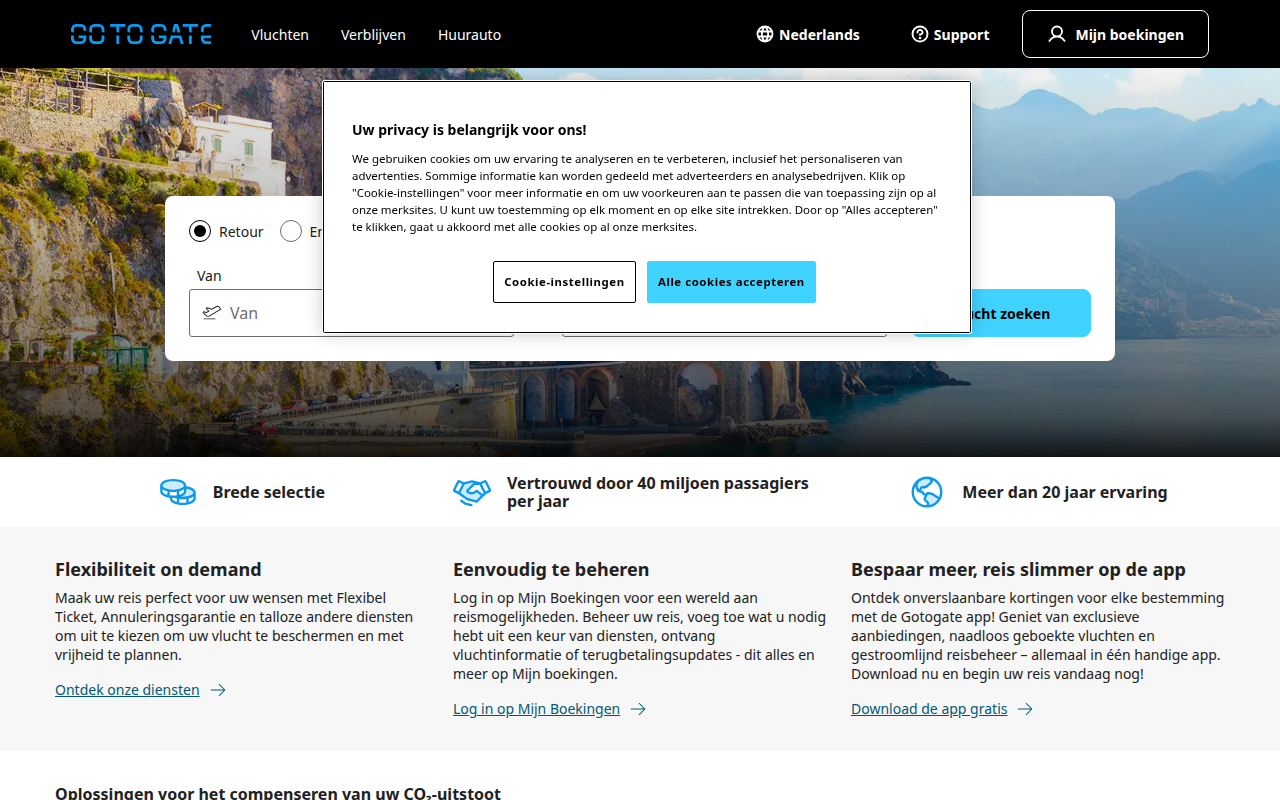Click the Eenvoudig te beheren heading
The width and height of the screenshot is (1280, 800).
[x=551, y=569]
